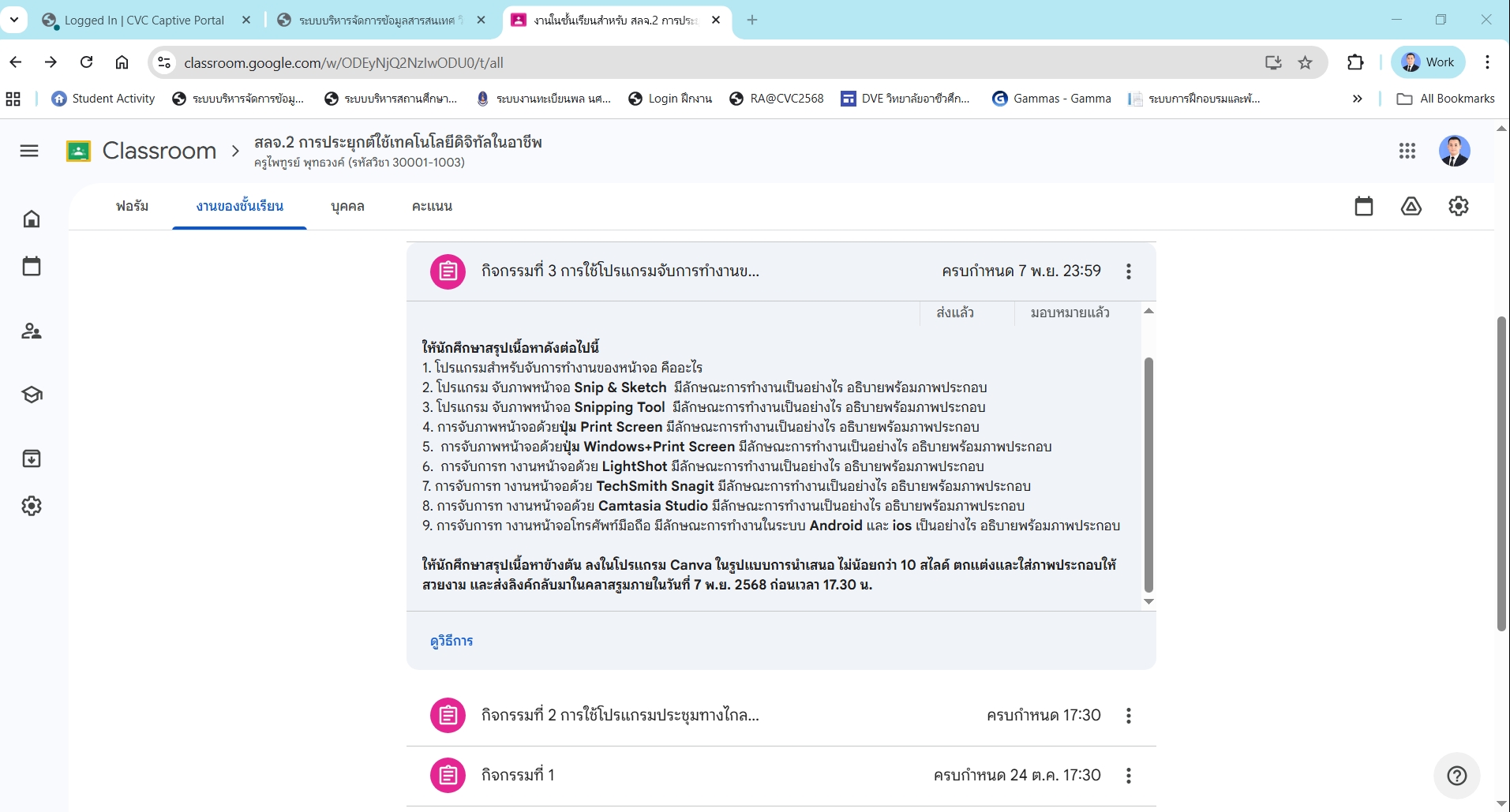Open Teaching section icon with people
This screenshot has width=1510, height=812.
pos(32,331)
